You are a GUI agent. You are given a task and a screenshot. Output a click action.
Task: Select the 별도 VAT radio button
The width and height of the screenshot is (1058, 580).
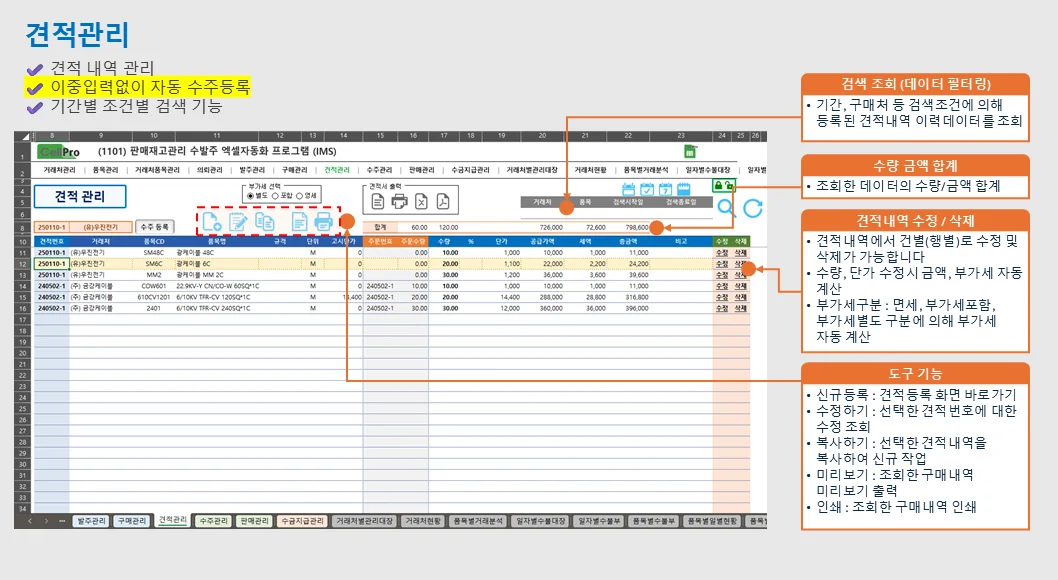click(x=250, y=196)
